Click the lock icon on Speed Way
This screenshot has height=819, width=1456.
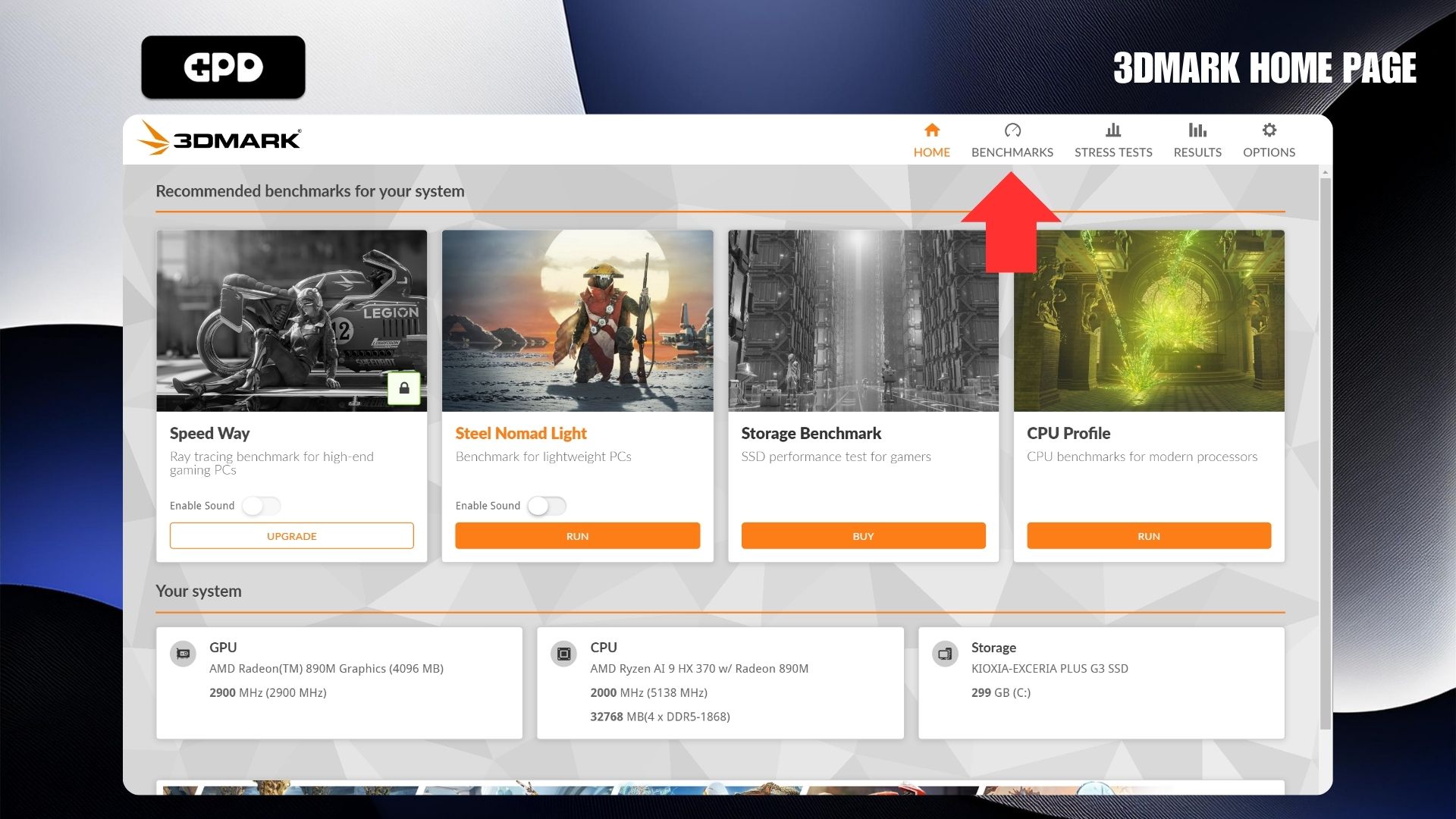[404, 388]
